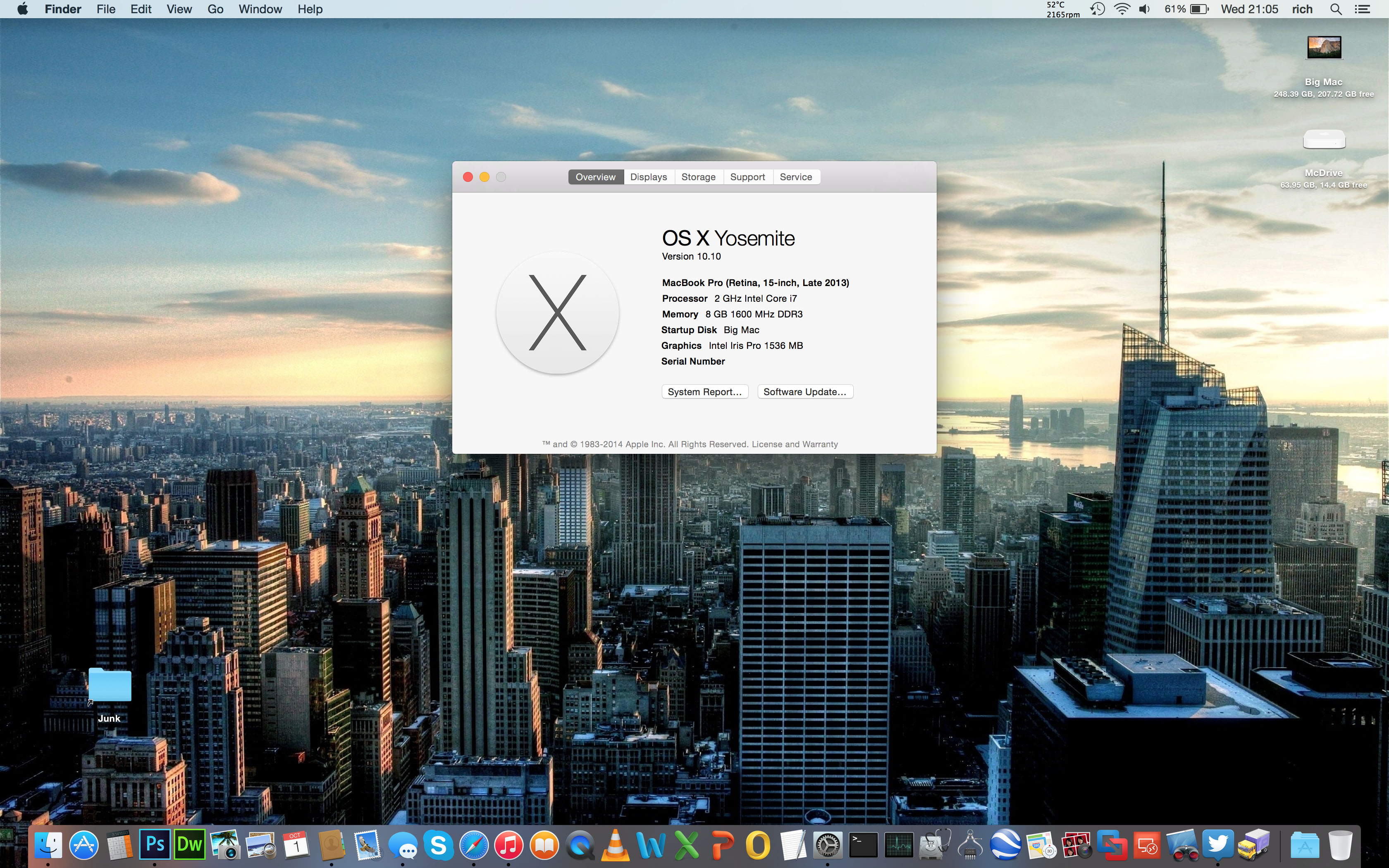Open Microsoft Excel in the Dock

tap(687, 845)
